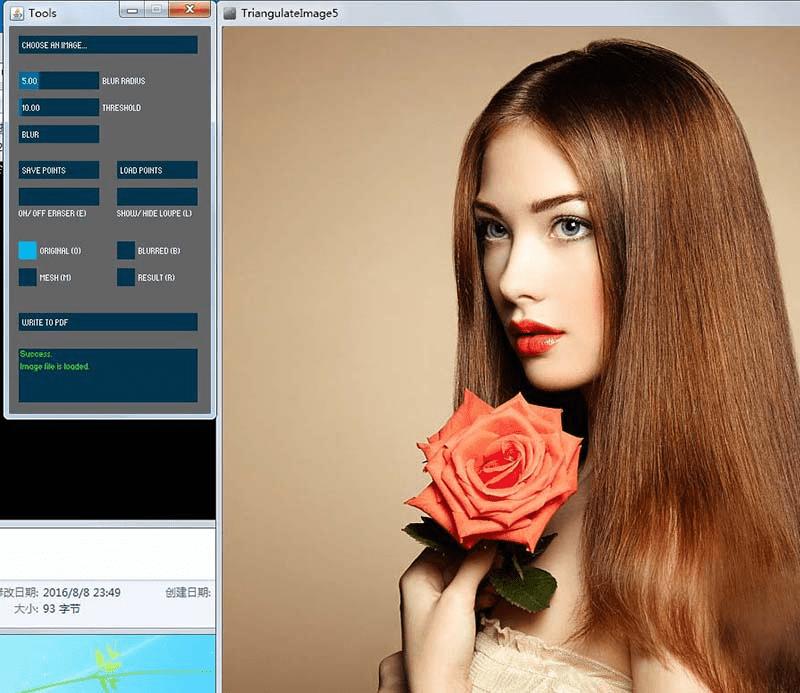
Task: Close the Tools window
Action: point(189,9)
